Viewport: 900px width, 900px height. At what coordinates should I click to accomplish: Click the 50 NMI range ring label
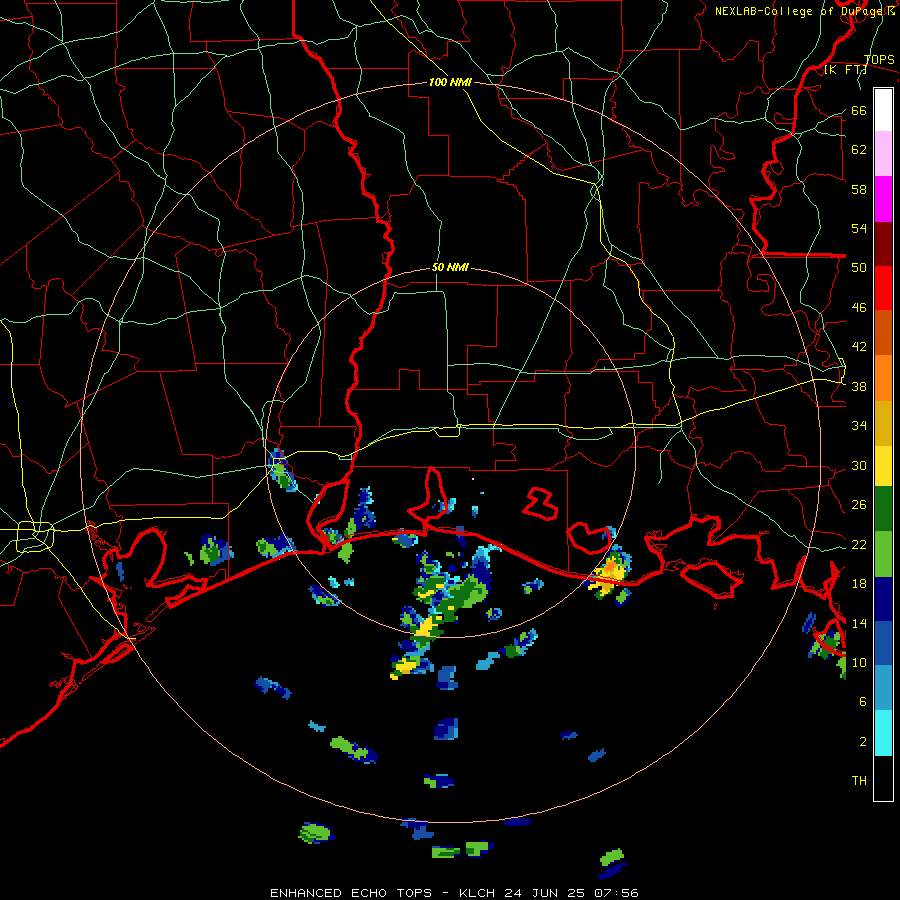[x=450, y=267]
